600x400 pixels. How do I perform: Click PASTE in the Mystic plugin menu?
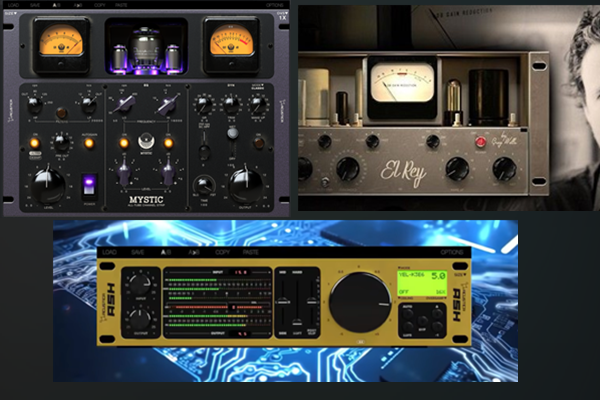(x=121, y=5)
